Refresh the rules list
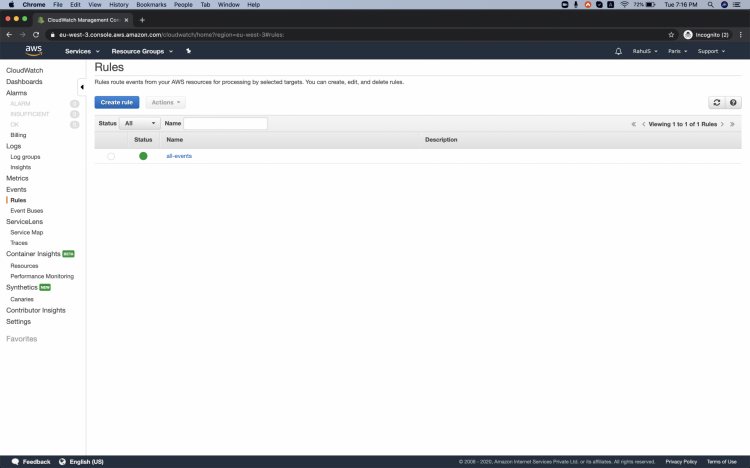Viewport: 750px width, 468px height. click(717, 102)
